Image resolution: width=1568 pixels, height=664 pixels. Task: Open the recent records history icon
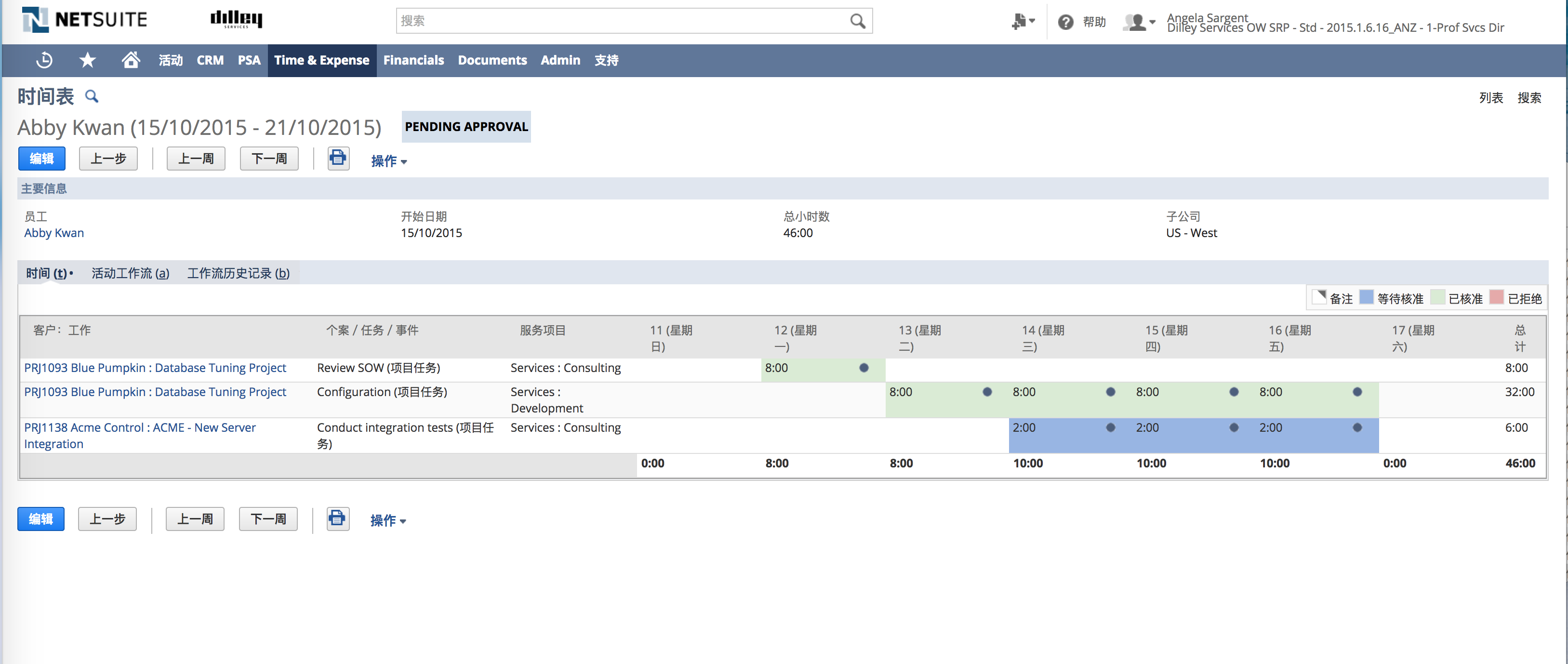pyautogui.click(x=44, y=60)
